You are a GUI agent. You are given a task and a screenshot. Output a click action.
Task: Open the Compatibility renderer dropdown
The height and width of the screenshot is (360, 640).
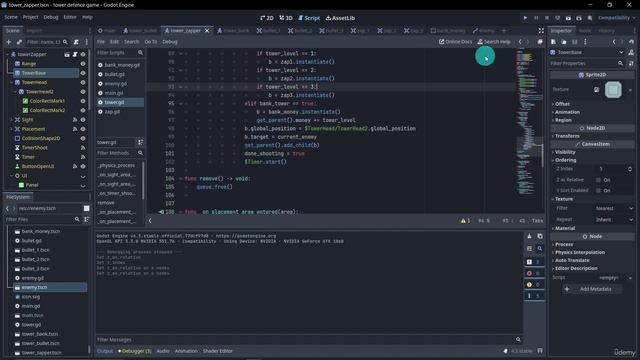tap(617, 18)
